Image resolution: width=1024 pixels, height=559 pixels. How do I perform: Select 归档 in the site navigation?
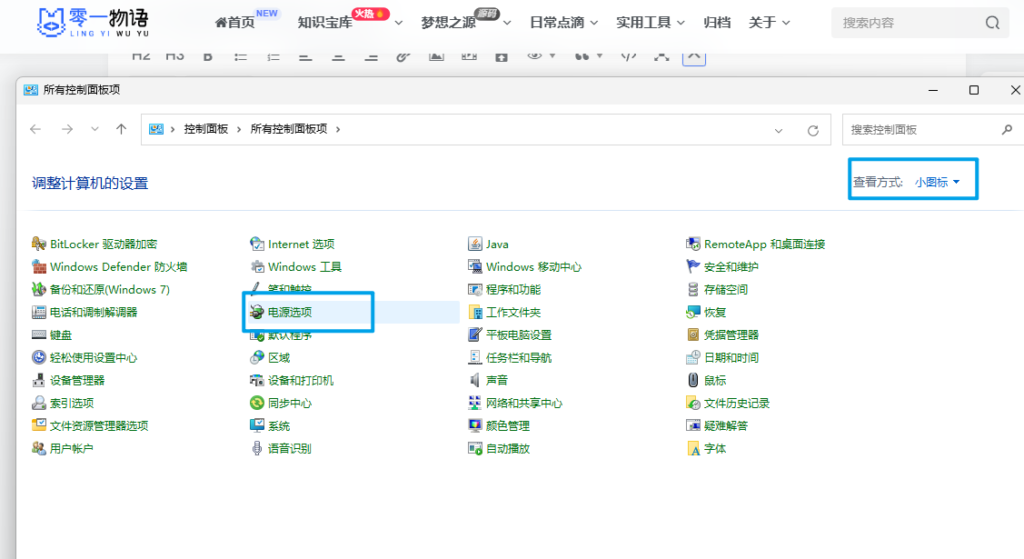pos(717,22)
